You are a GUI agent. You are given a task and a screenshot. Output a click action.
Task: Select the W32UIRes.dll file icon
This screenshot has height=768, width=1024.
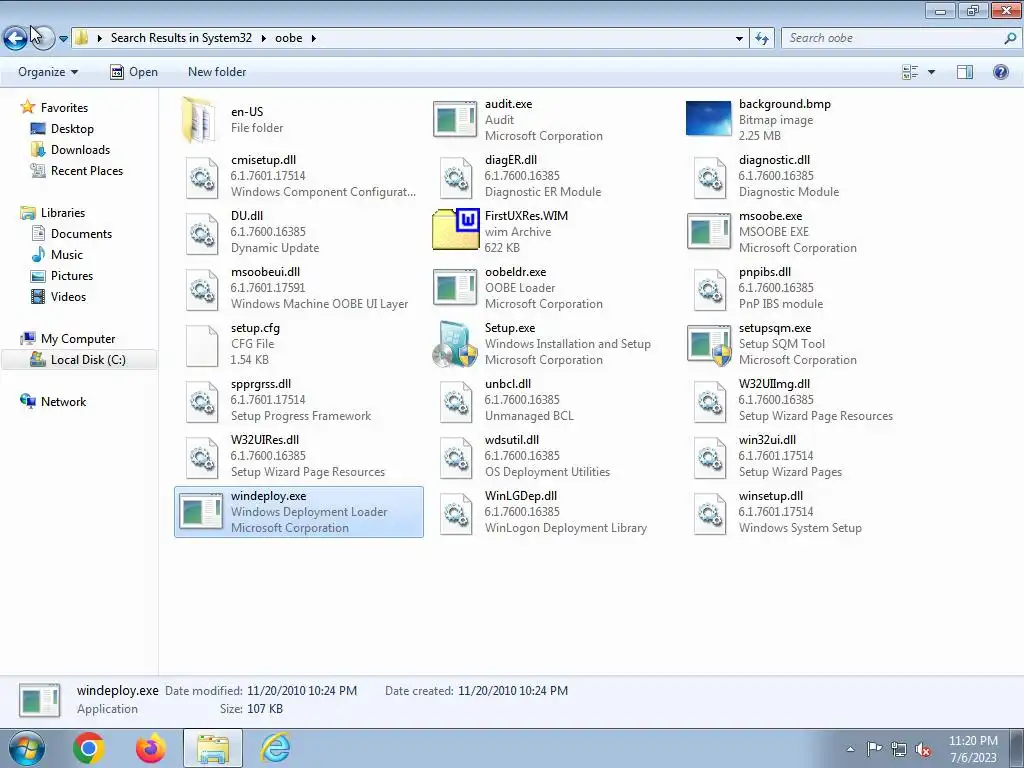click(x=202, y=458)
